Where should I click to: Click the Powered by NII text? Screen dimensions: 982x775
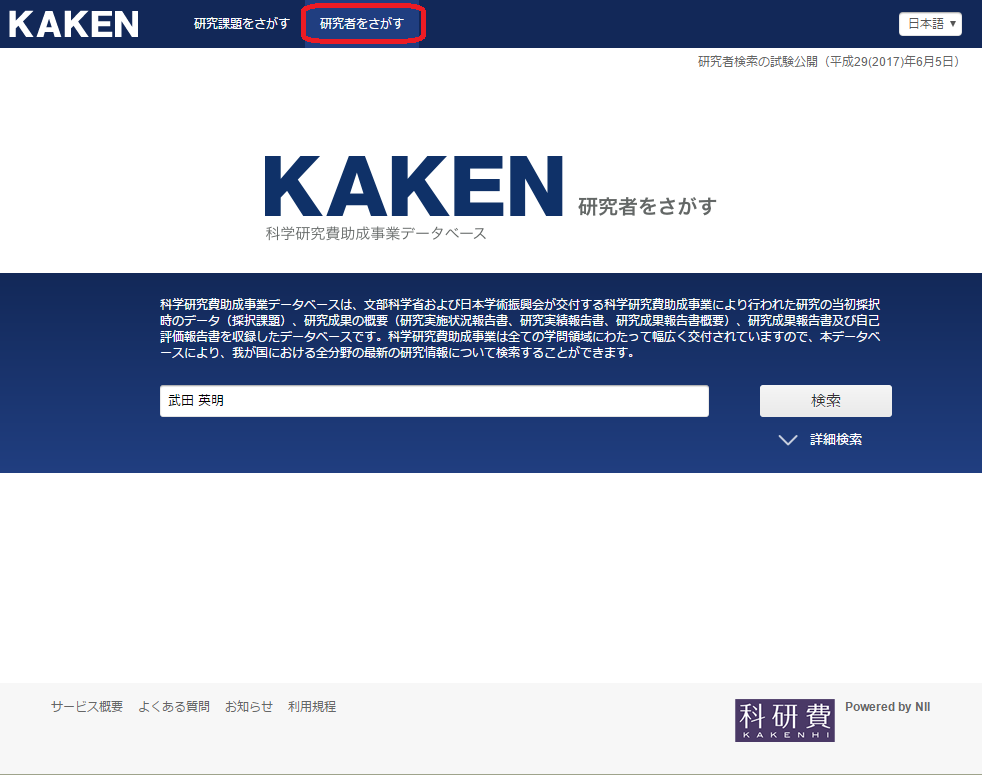[x=887, y=707]
